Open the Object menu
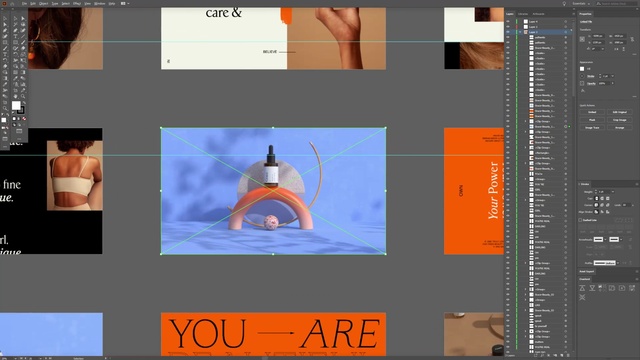The width and height of the screenshot is (640, 360). tap(43, 3)
